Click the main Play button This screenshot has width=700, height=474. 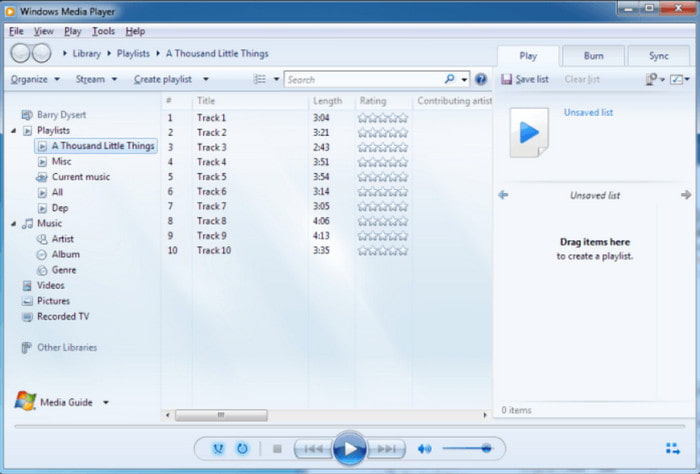(350, 448)
